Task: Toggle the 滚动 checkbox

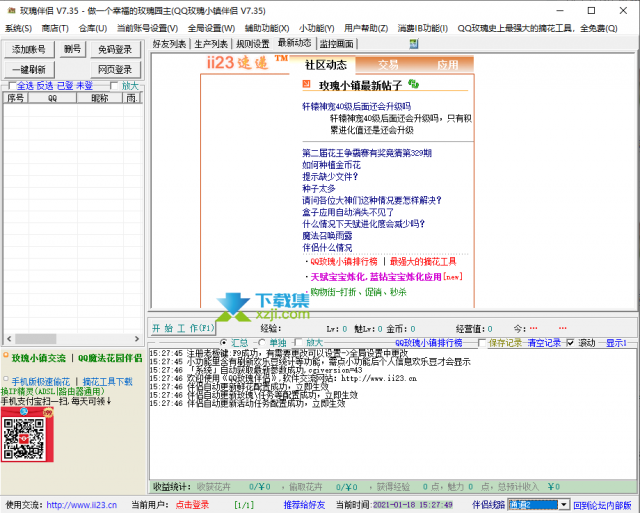Action: coord(571,342)
